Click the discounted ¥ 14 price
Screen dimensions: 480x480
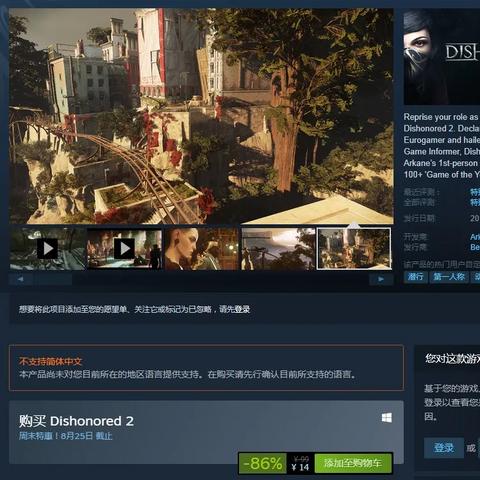click(x=300, y=467)
